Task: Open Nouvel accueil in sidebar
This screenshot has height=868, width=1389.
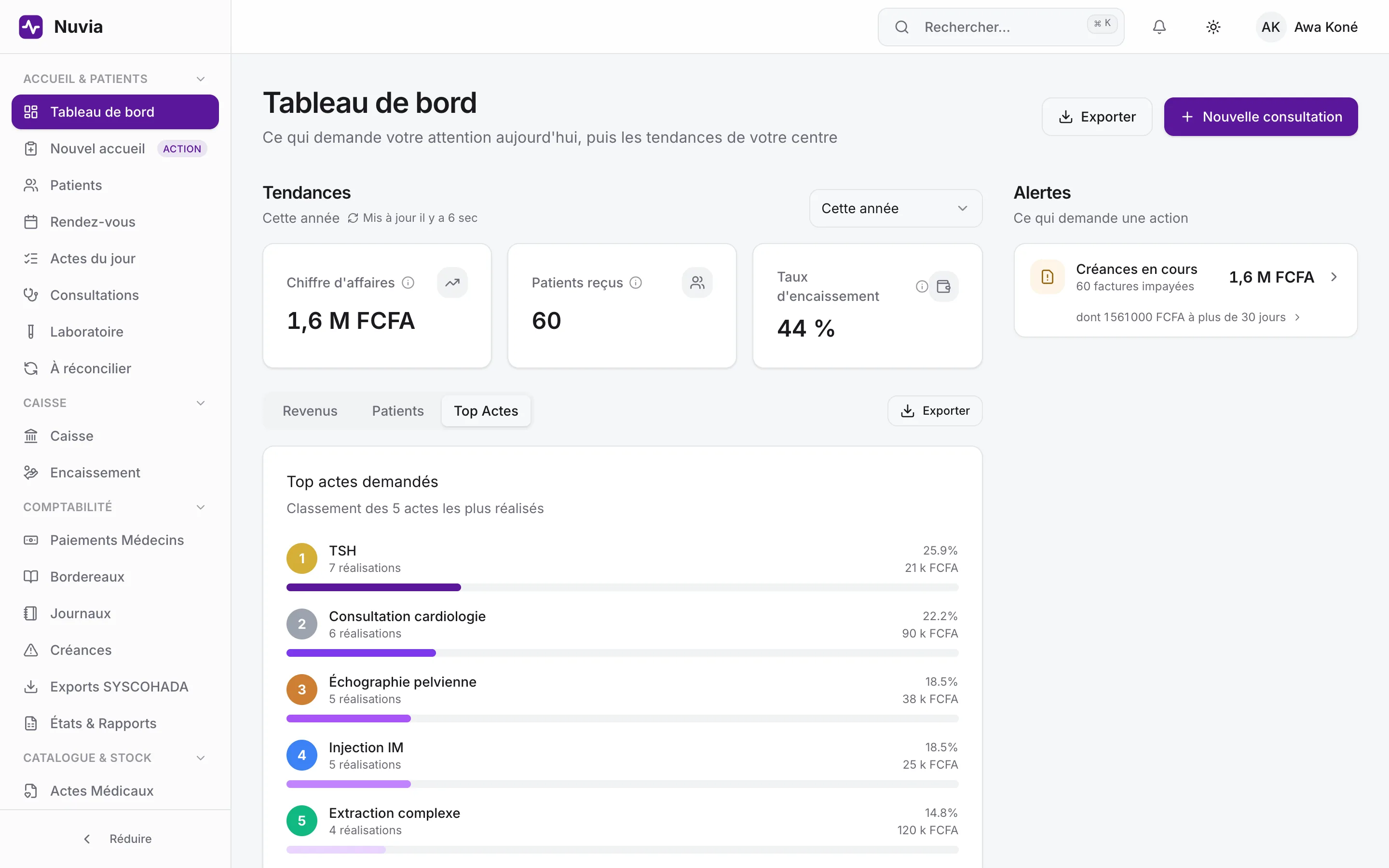Action: tap(115, 149)
